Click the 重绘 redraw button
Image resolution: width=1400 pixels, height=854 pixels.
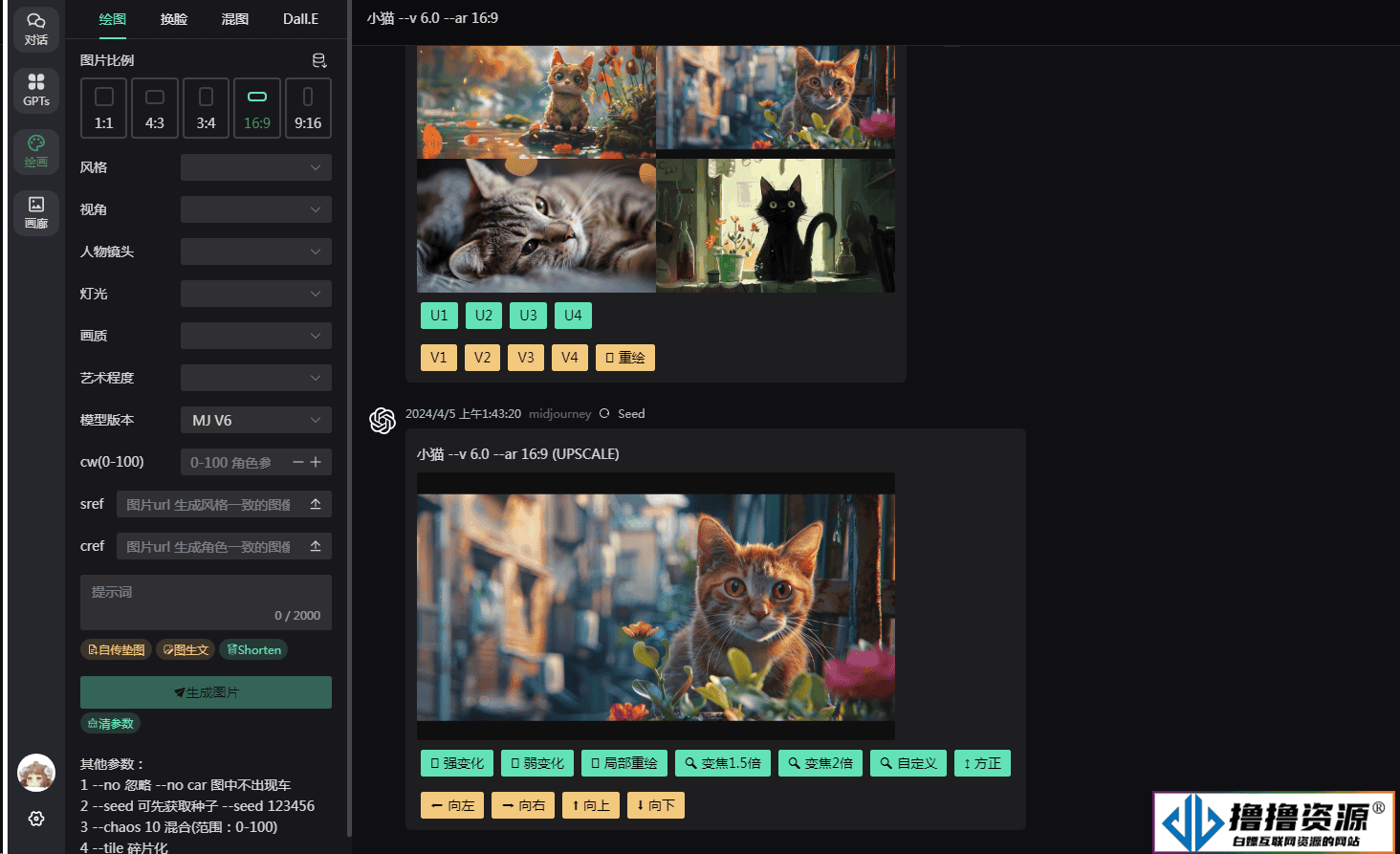coord(625,358)
